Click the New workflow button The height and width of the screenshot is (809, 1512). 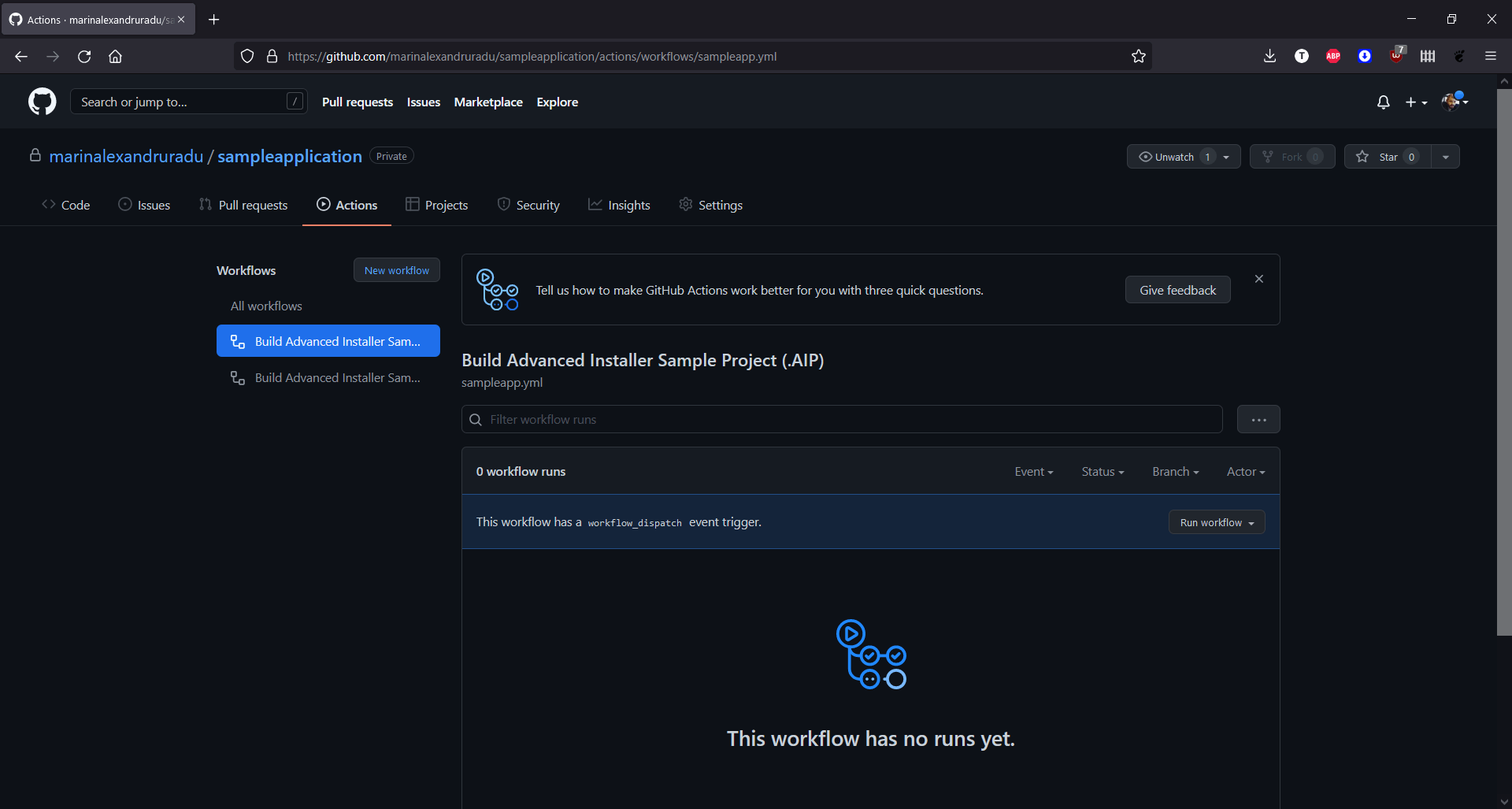pos(396,269)
